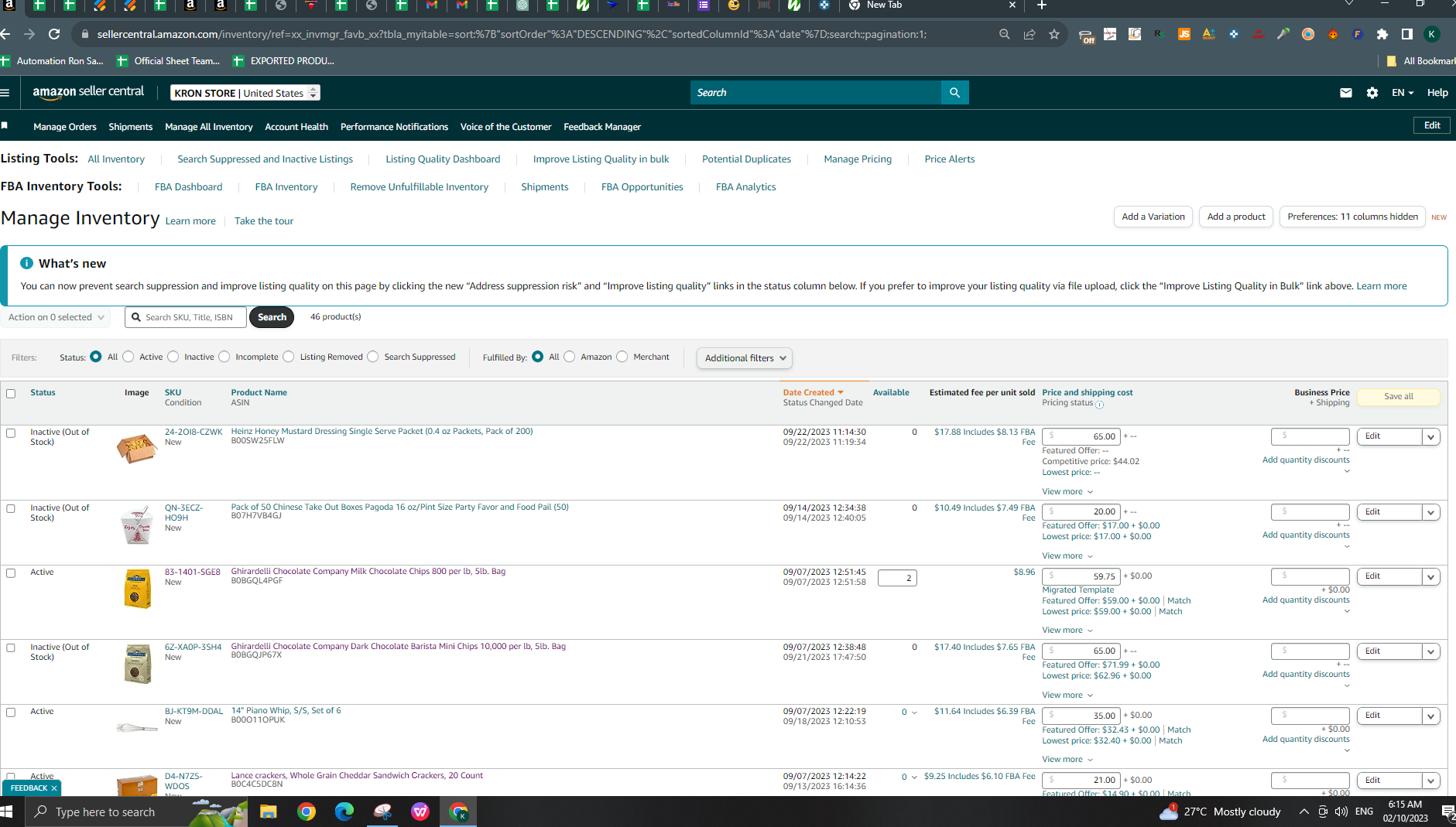Open the Manage Pricing link
1456x827 pixels.
[x=858, y=159]
